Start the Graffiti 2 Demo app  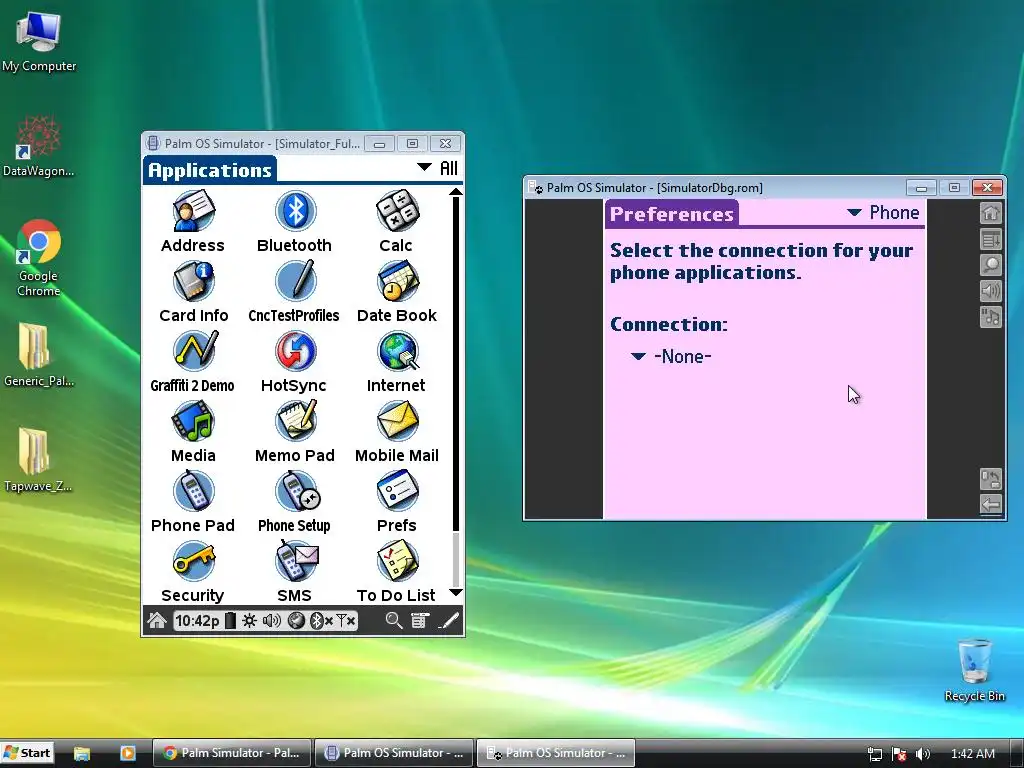coord(193,361)
